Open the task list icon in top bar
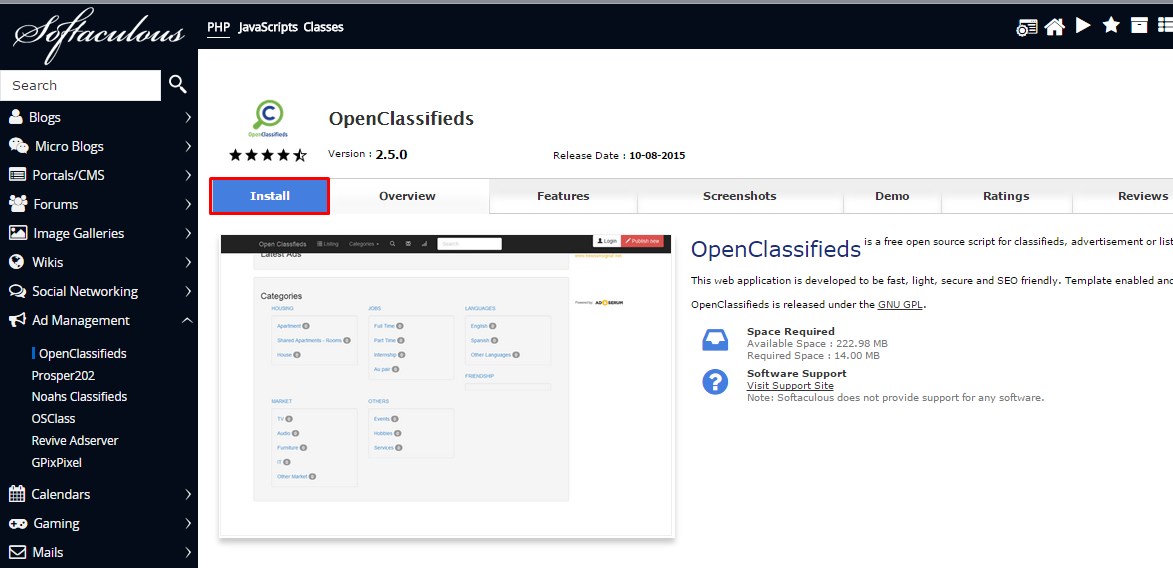The image size is (1173, 568). [1026, 27]
